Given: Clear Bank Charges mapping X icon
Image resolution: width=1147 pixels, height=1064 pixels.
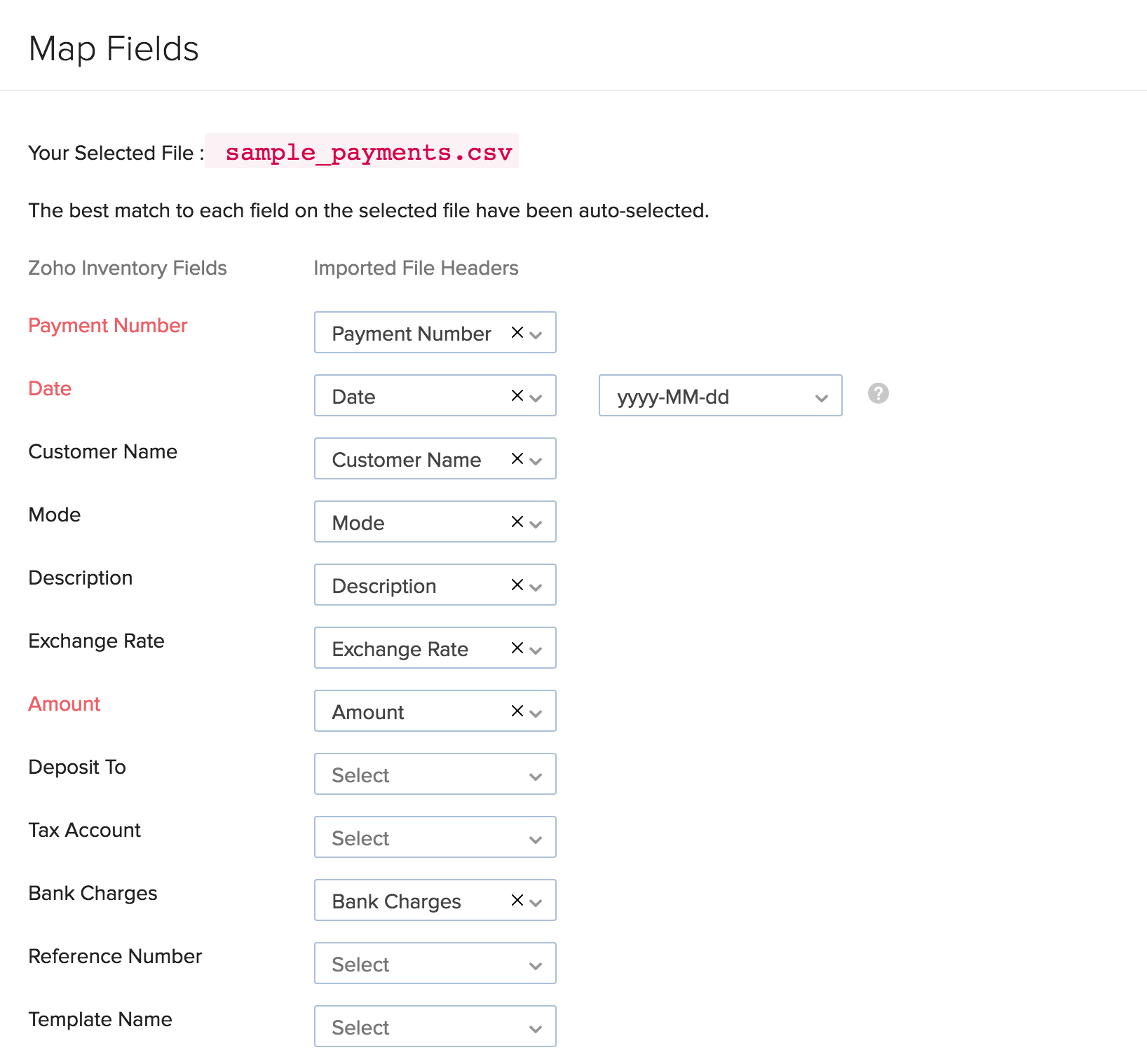Looking at the screenshot, I should pyautogui.click(x=517, y=900).
